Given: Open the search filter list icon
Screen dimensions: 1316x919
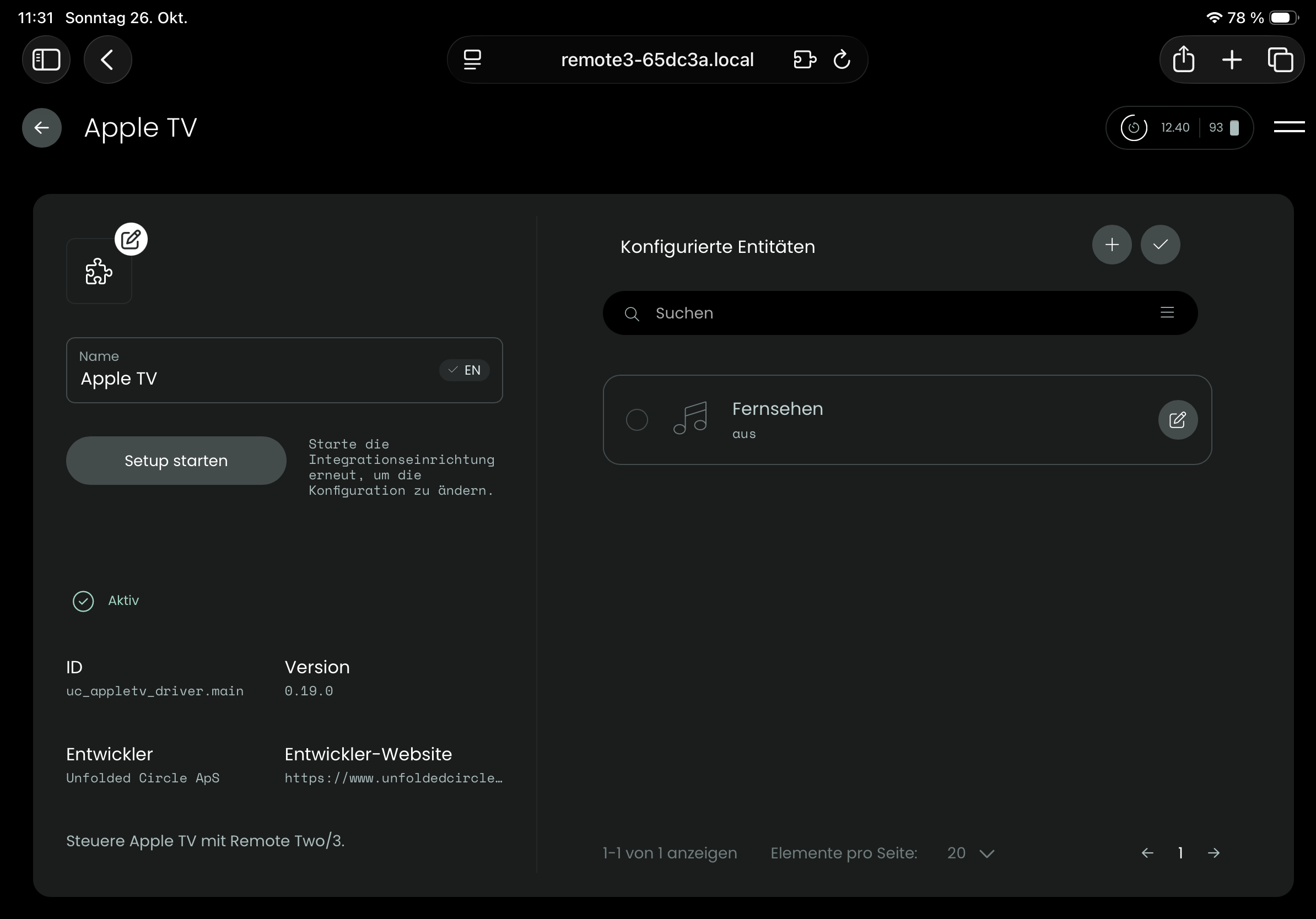Looking at the screenshot, I should point(1167,313).
